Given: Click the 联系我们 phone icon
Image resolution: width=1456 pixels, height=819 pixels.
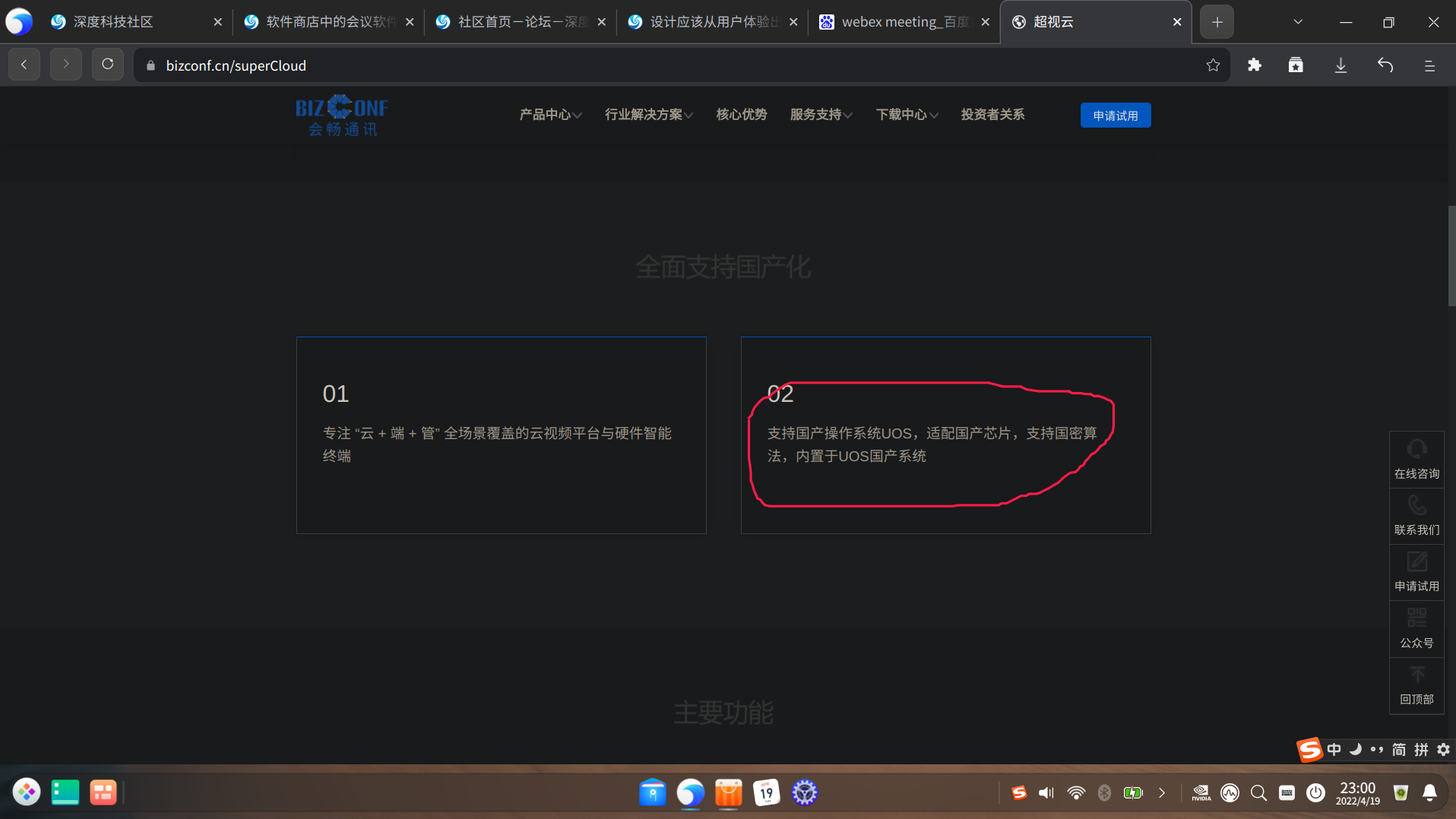Looking at the screenshot, I should tap(1416, 514).
